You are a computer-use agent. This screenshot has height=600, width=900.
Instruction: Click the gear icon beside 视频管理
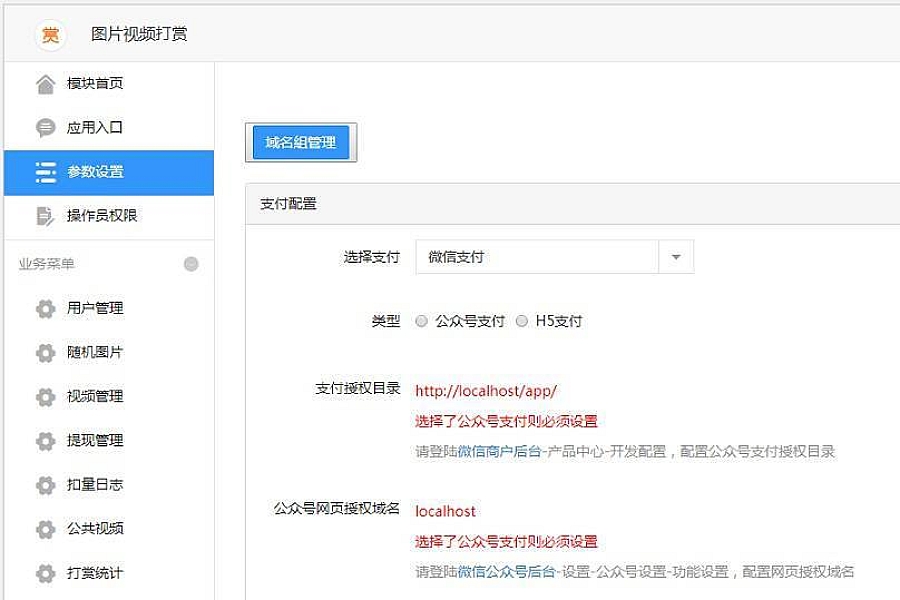pos(45,397)
